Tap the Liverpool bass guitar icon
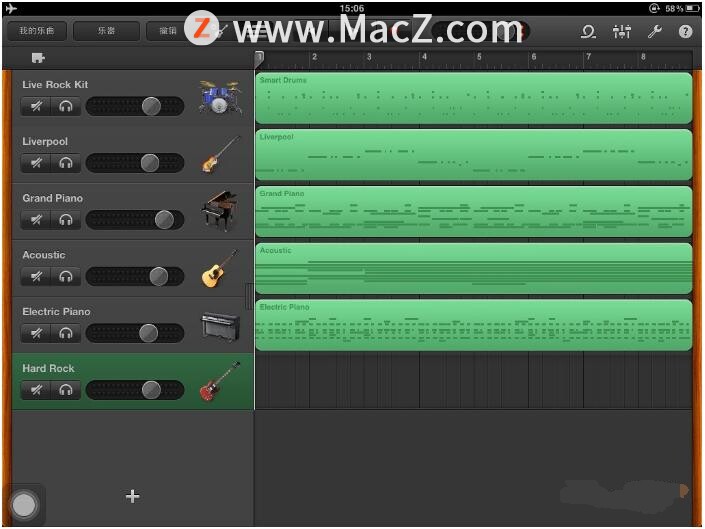The image size is (705, 529). tap(221, 154)
